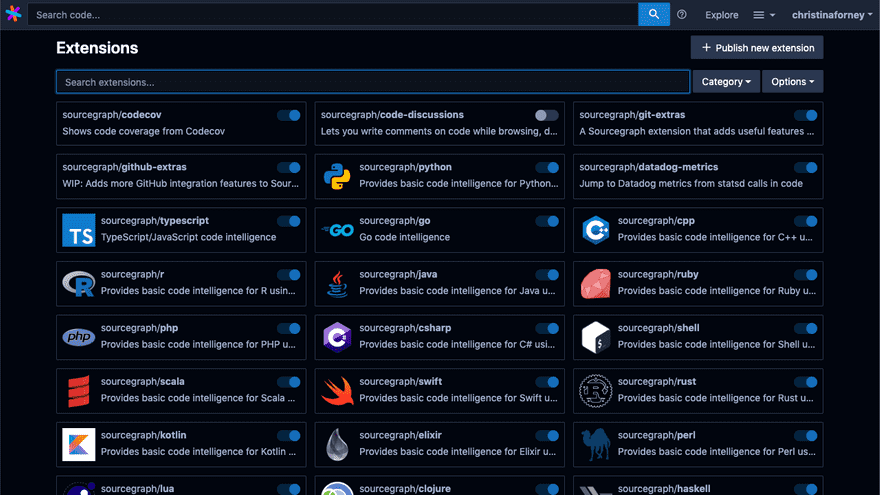Click the blue search magnifier button
The image size is (880, 495).
654,15
